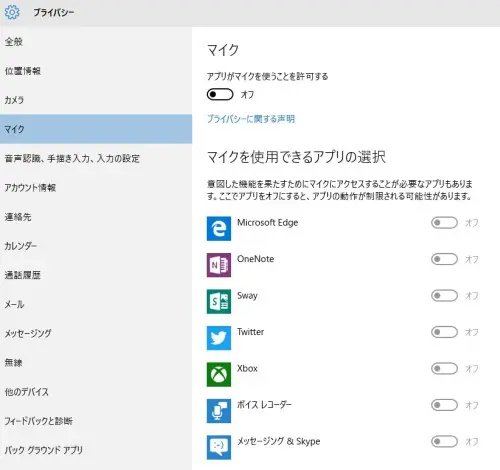
Task: Toggle microphone access for OneNote
Action: (444, 259)
